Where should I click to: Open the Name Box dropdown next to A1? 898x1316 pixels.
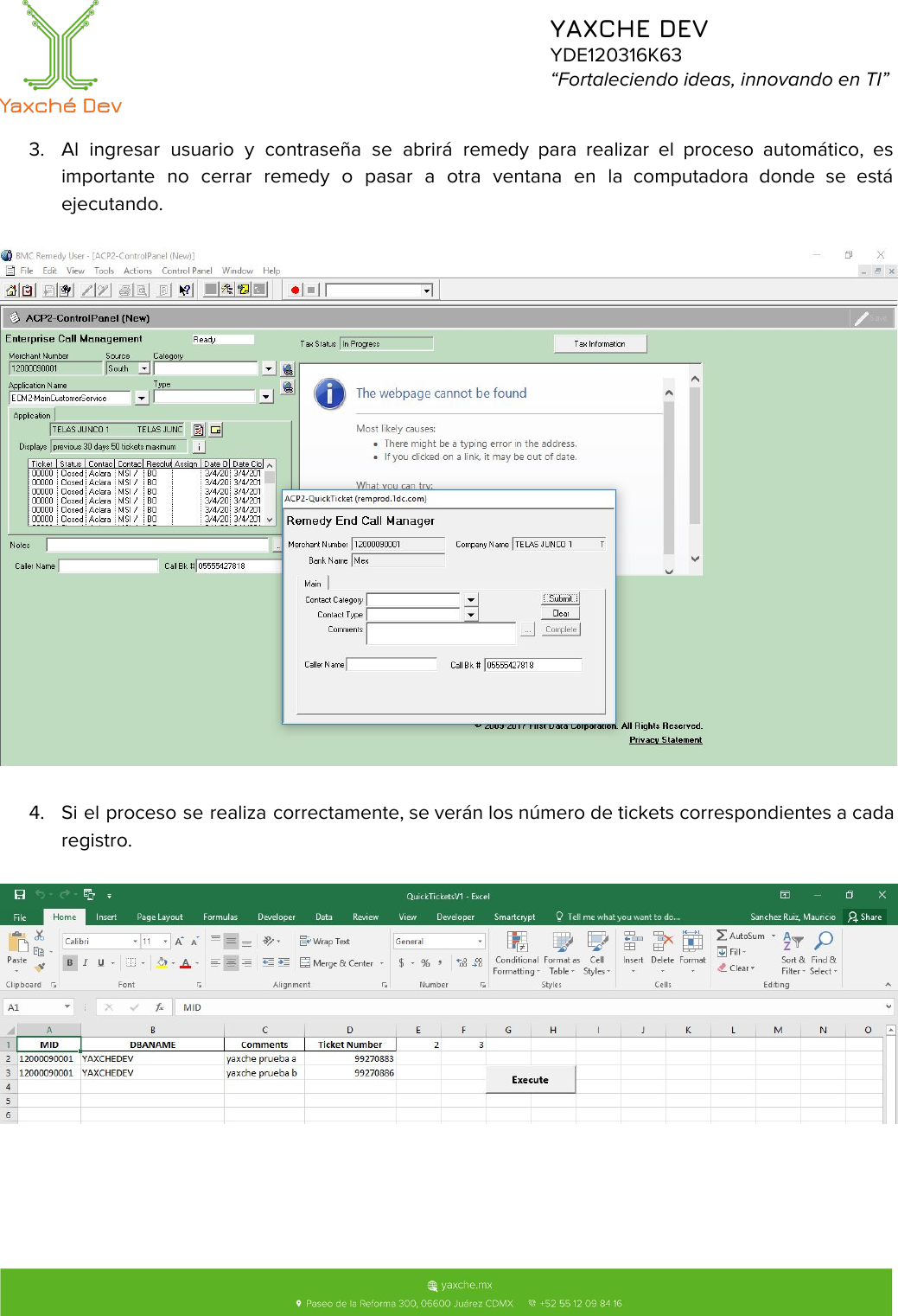(x=67, y=1007)
